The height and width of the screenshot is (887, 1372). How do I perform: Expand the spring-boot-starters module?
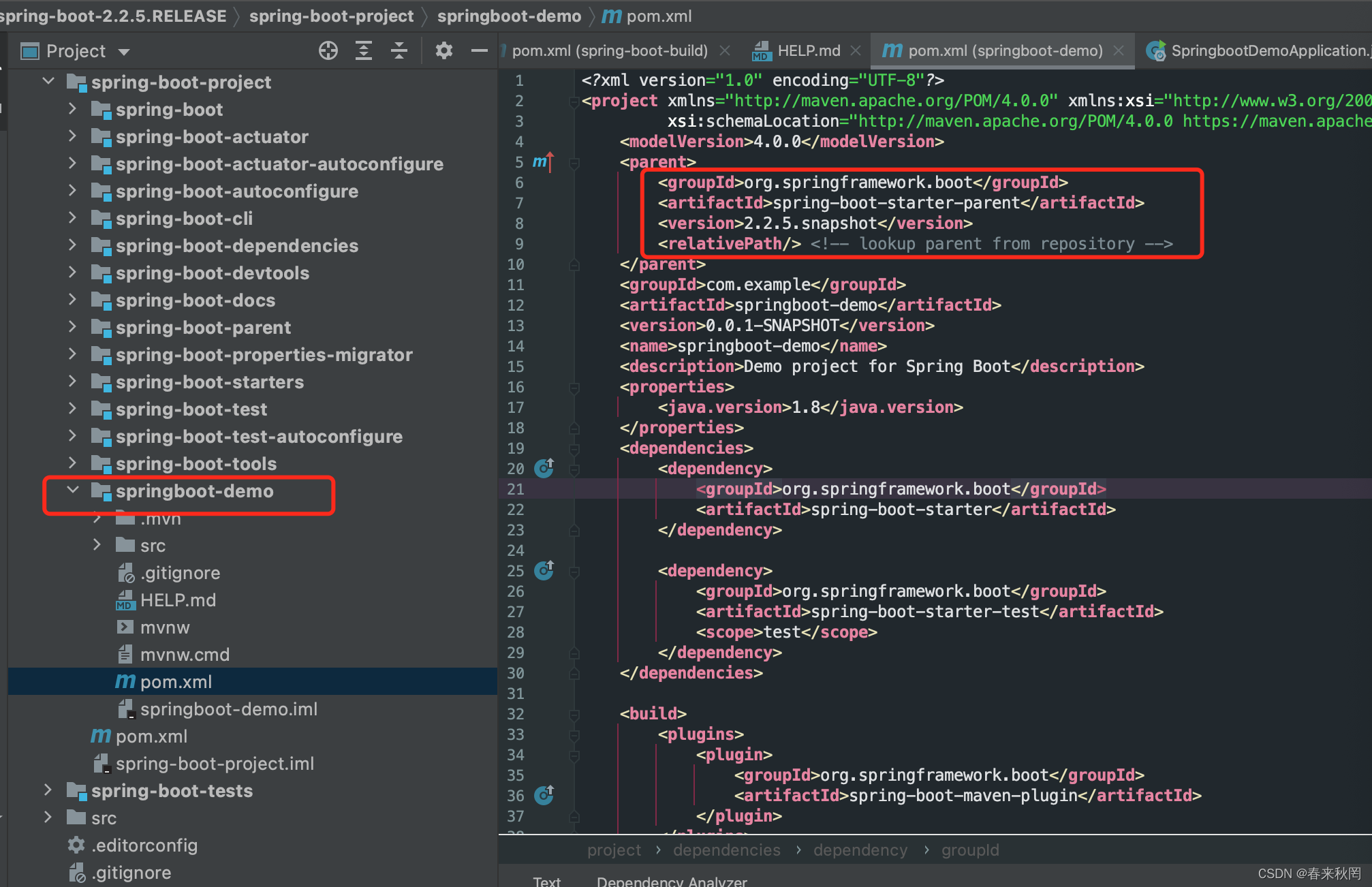73,382
